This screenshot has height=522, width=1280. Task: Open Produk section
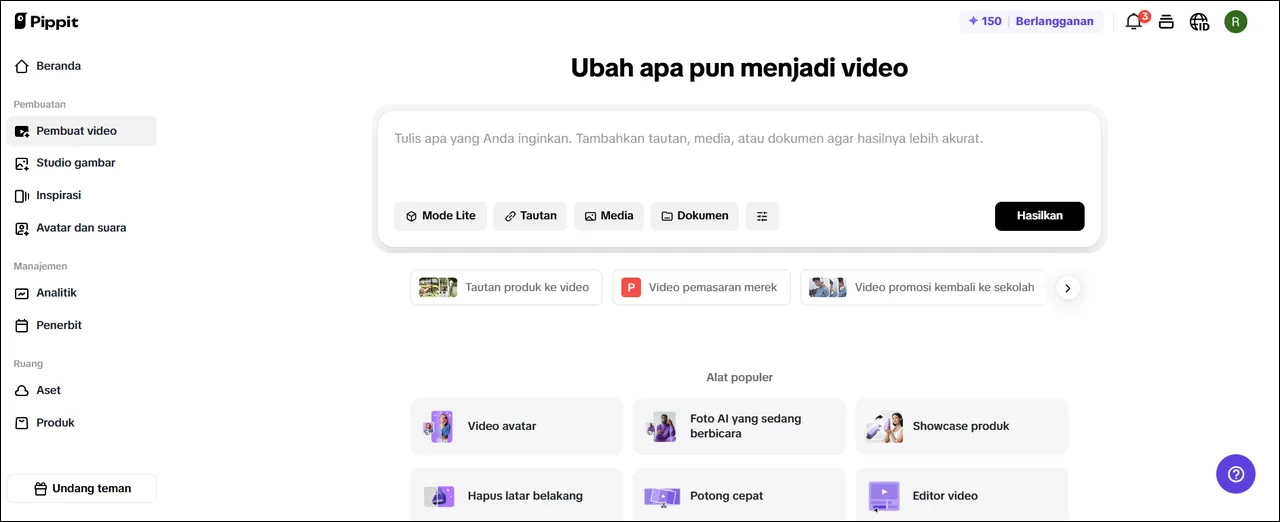point(82,423)
